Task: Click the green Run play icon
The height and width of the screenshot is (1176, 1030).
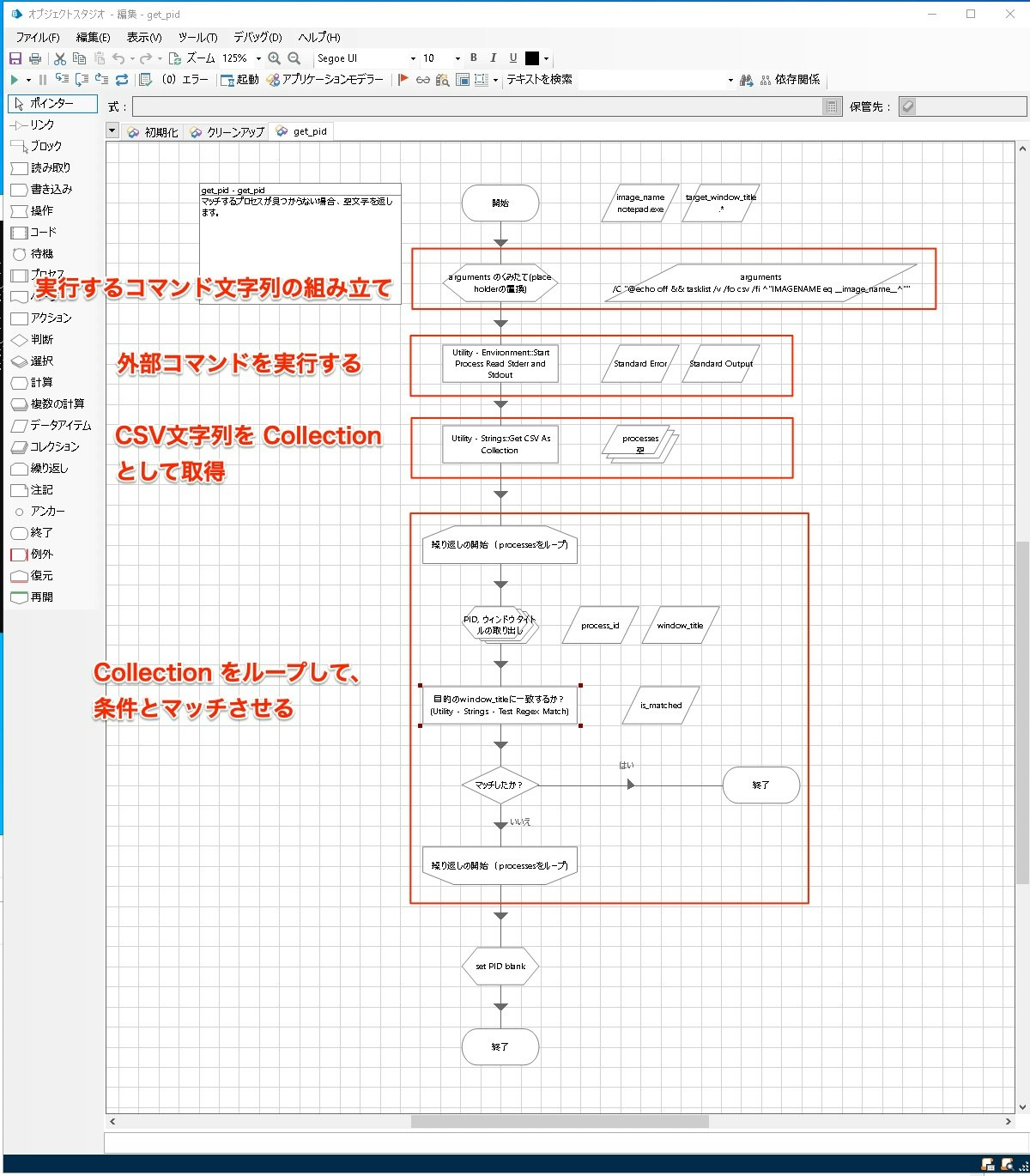Action: [x=15, y=80]
